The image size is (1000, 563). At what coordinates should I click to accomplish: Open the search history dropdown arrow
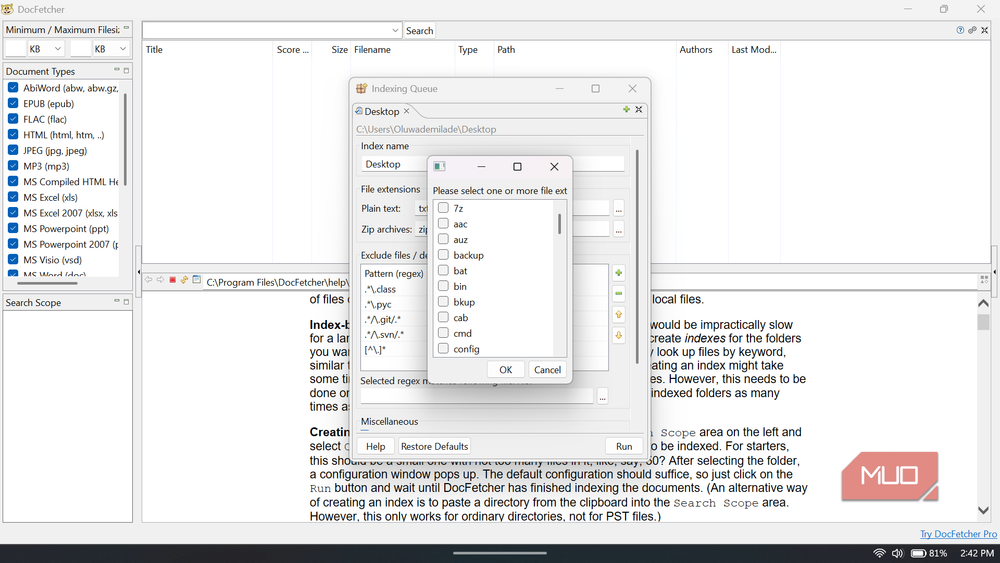(395, 30)
